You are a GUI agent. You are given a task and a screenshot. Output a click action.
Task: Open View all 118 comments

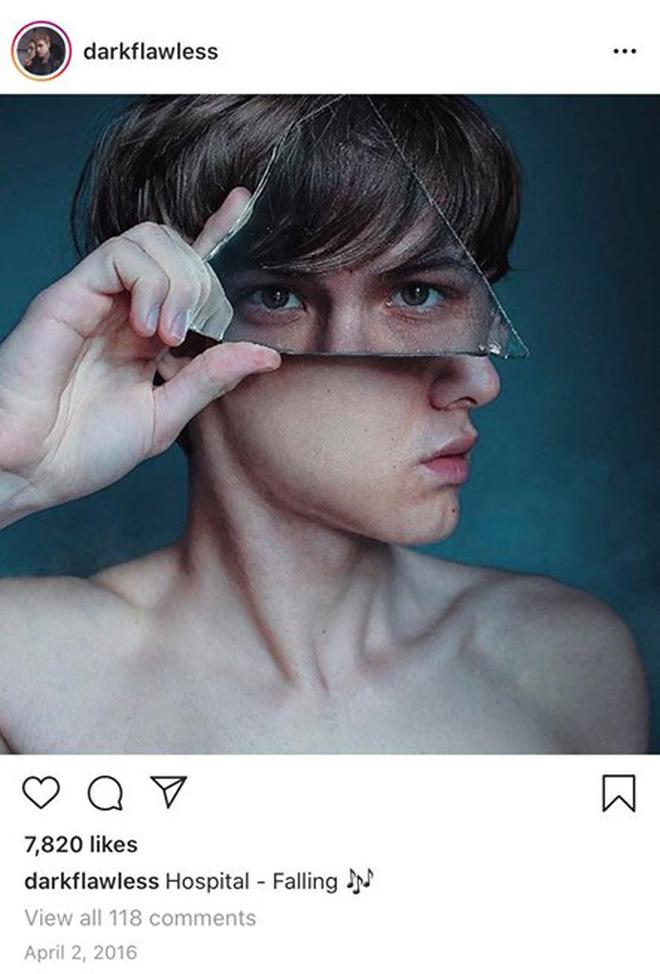click(139, 917)
